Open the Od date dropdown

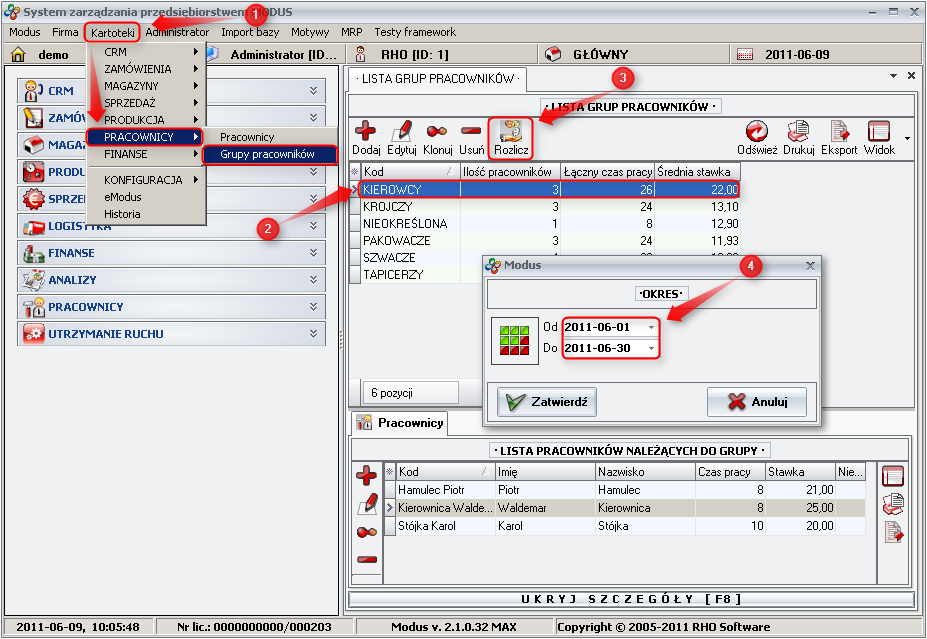[x=652, y=327]
